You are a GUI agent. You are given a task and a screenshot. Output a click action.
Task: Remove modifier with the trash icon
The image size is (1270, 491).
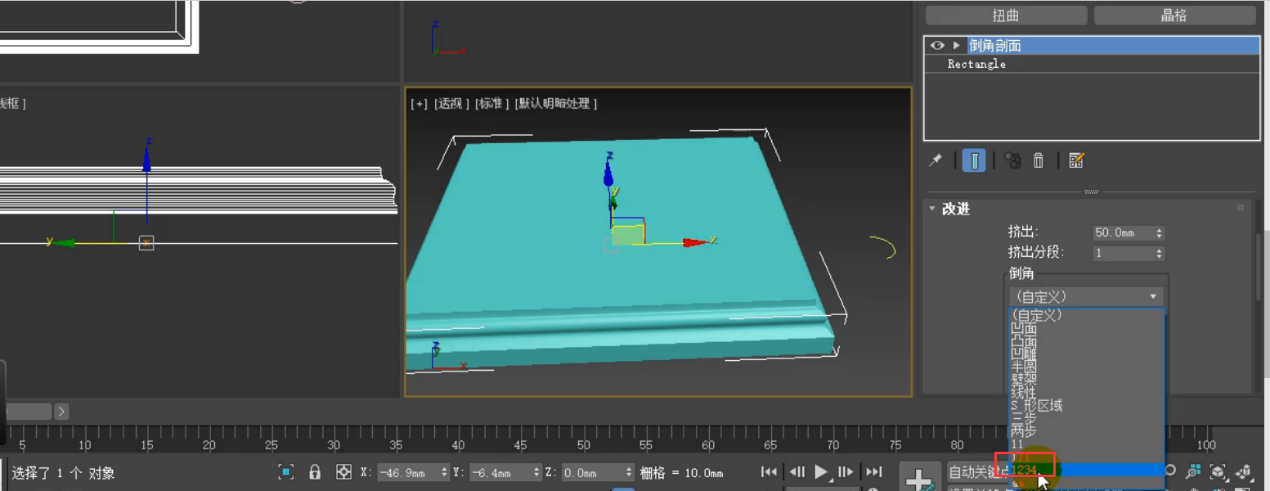[x=1039, y=160]
